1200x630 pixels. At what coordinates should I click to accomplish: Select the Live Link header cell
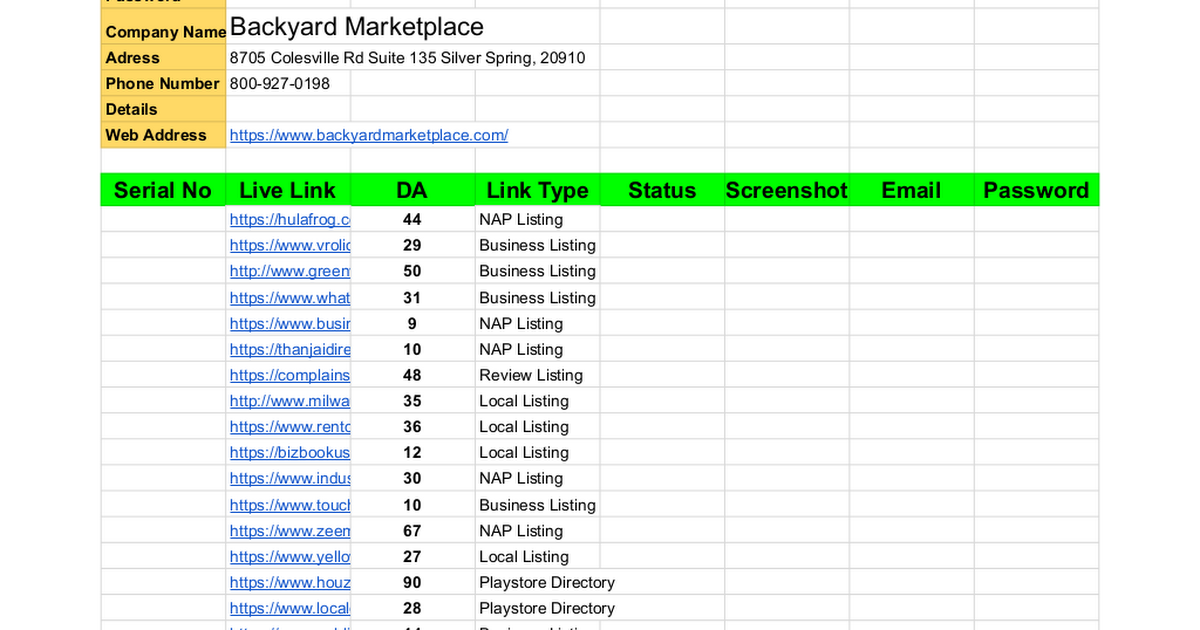(288, 190)
